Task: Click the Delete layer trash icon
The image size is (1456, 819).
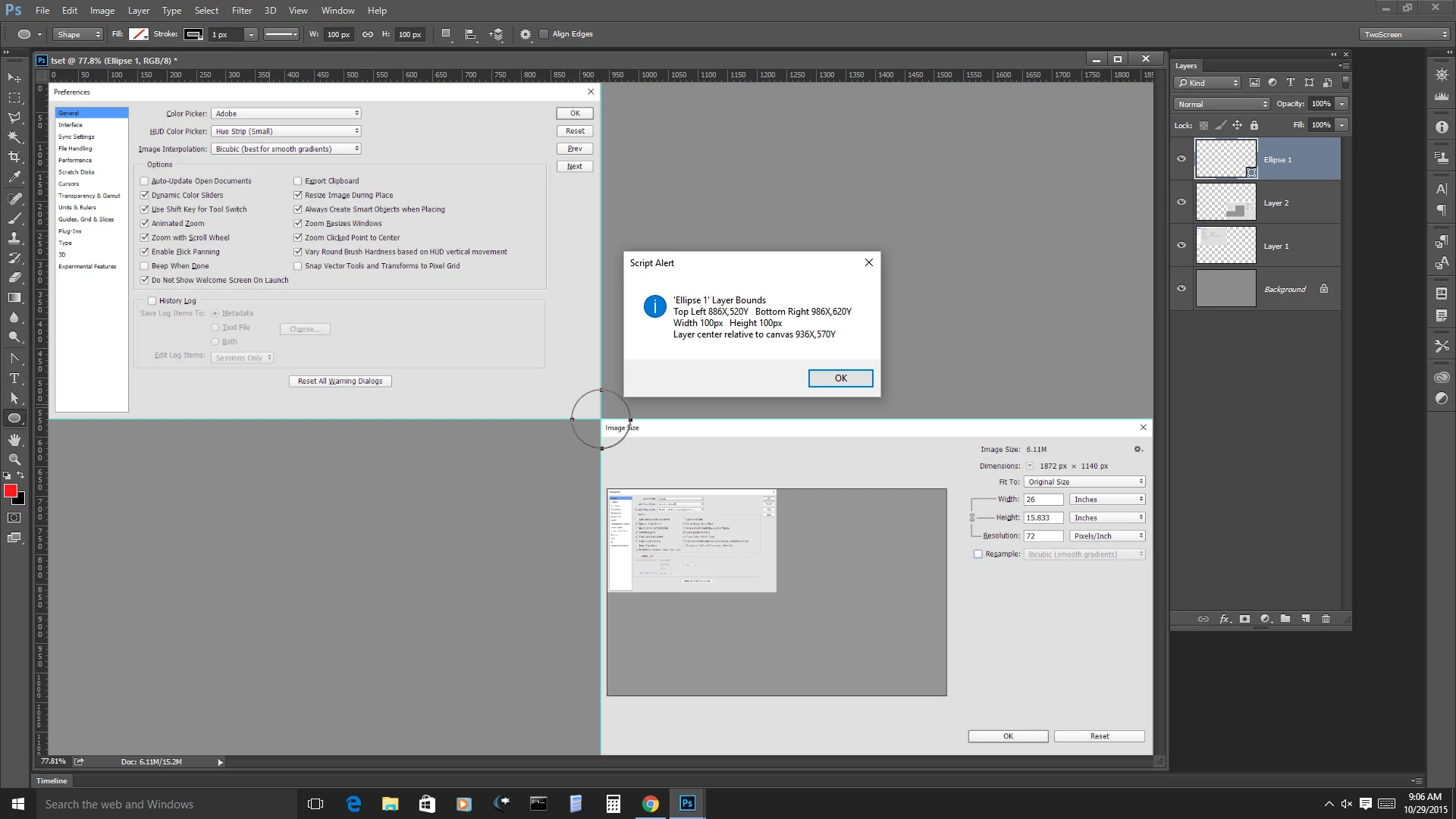Action: point(1326,619)
